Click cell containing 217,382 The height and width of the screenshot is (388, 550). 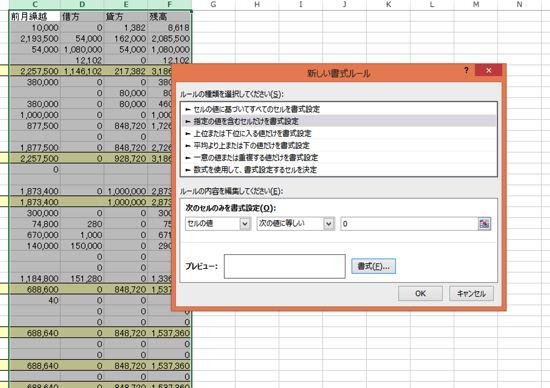[x=126, y=71]
